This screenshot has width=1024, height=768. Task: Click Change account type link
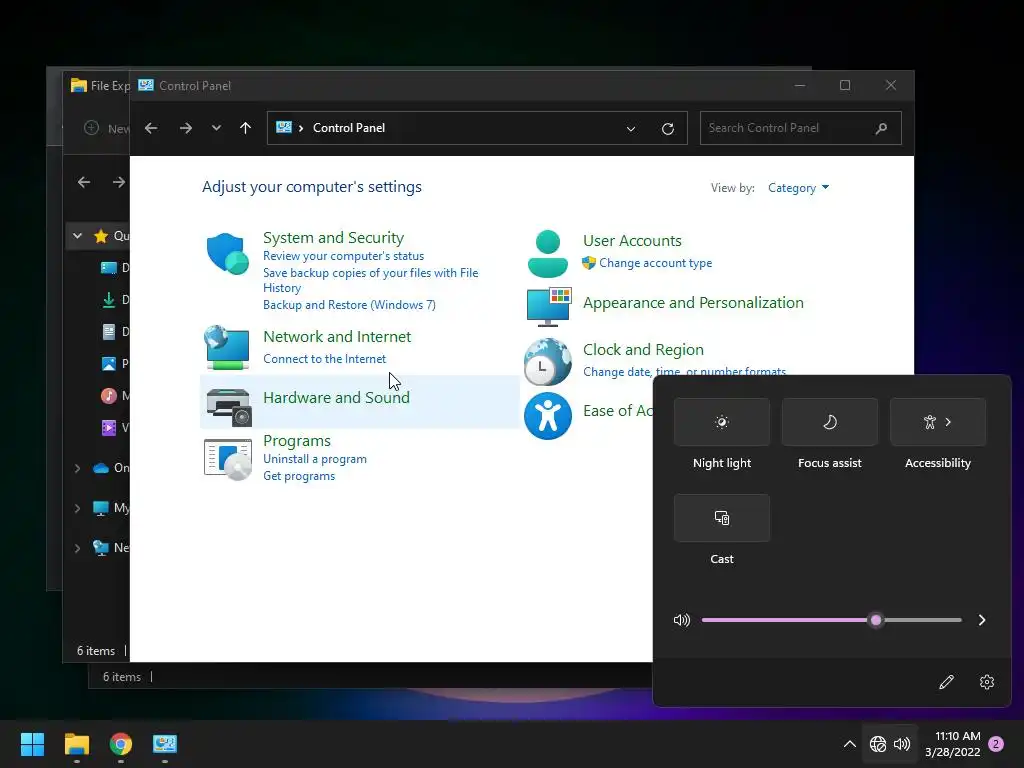pyautogui.click(x=656, y=263)
